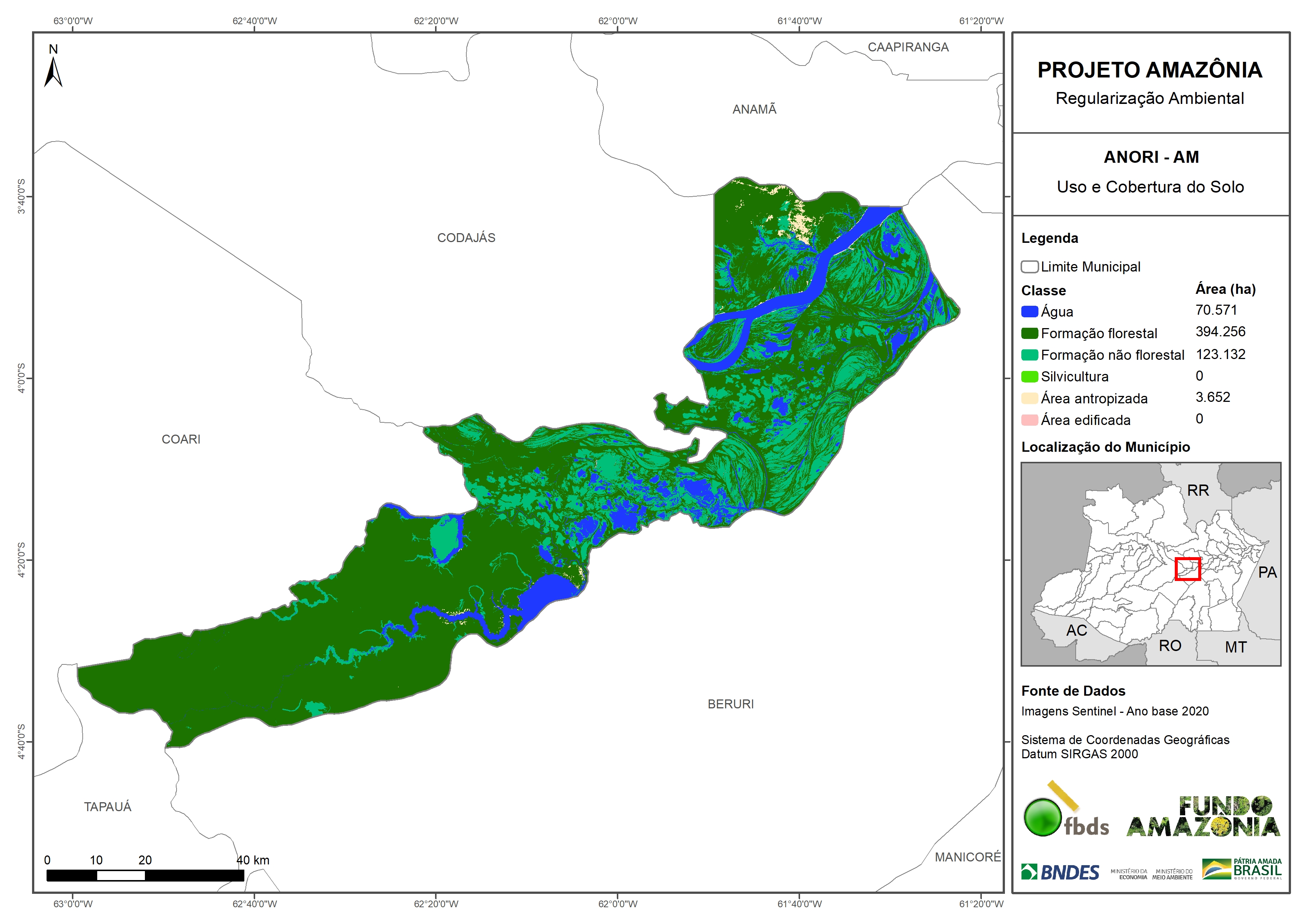The height and width of the screenshot is (924, 1307).
Task: Click the RR state label in inset
Action: pyautogui.click(x=1198, y=490)
